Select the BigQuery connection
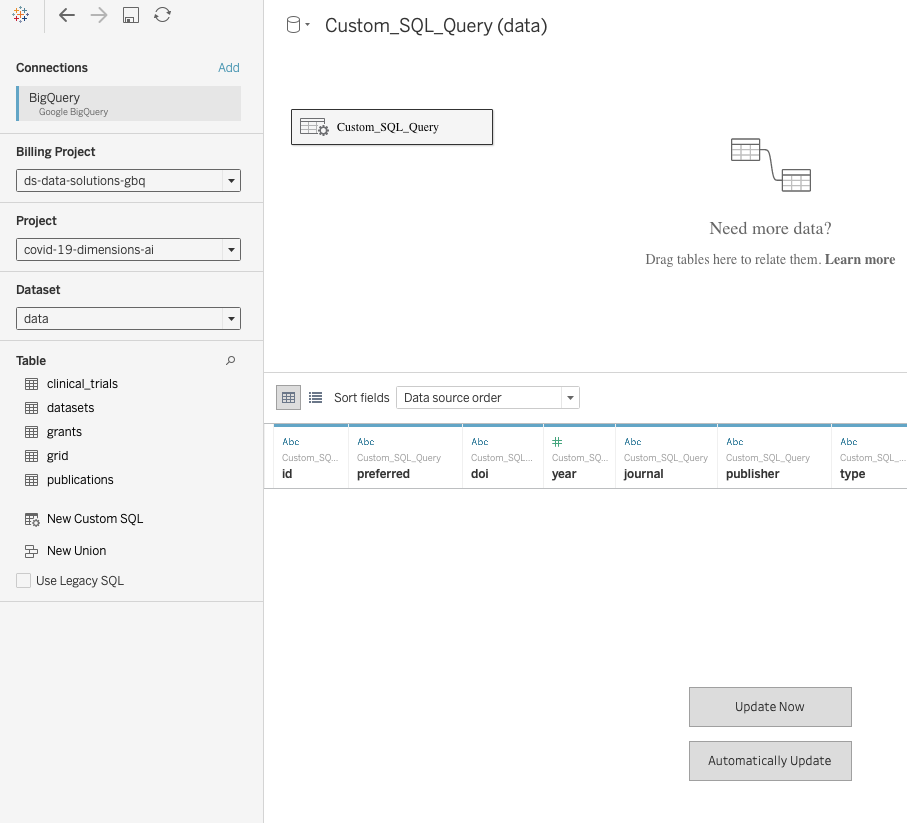 (x=128, y=104)
